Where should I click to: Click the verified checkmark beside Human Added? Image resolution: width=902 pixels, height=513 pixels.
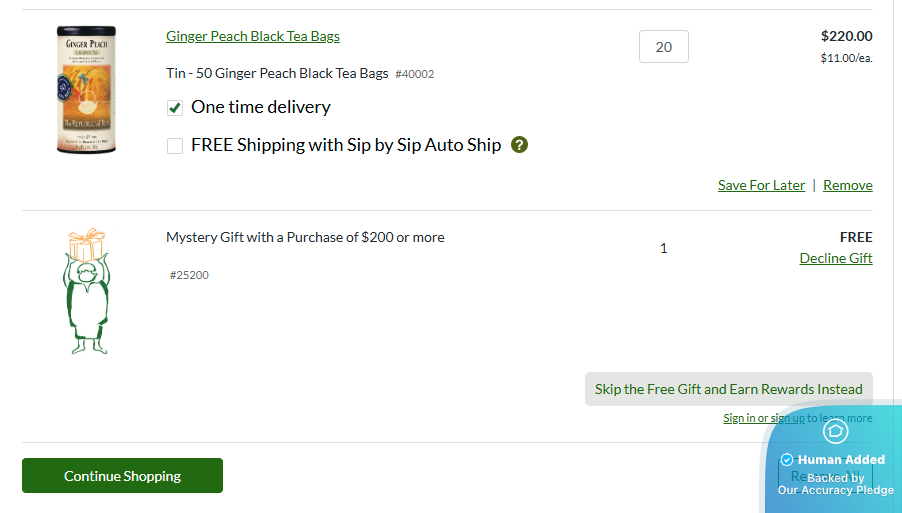(787, 460)
